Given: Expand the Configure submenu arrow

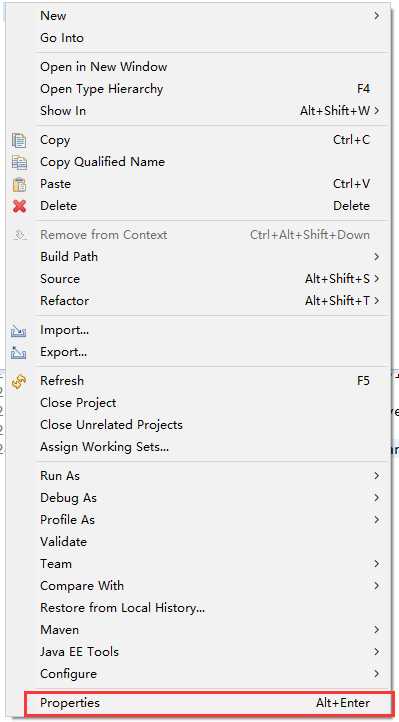Looking at the screenshot, I should [x=376, y=674].
